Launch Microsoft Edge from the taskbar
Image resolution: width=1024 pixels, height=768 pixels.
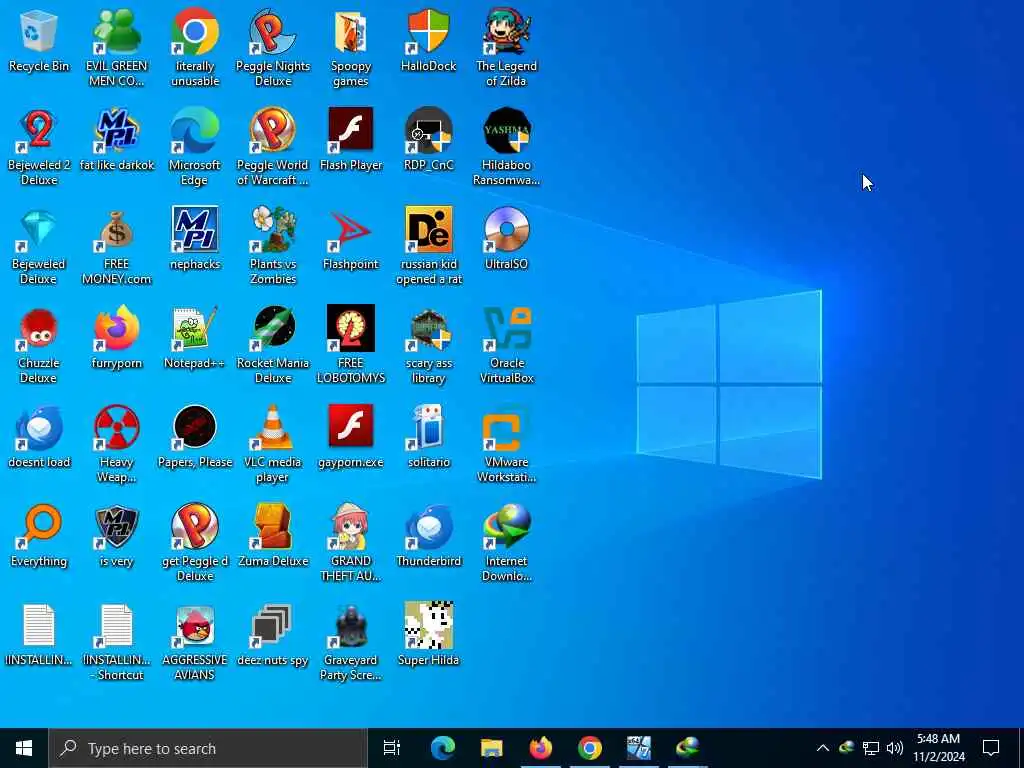[442, 748]
